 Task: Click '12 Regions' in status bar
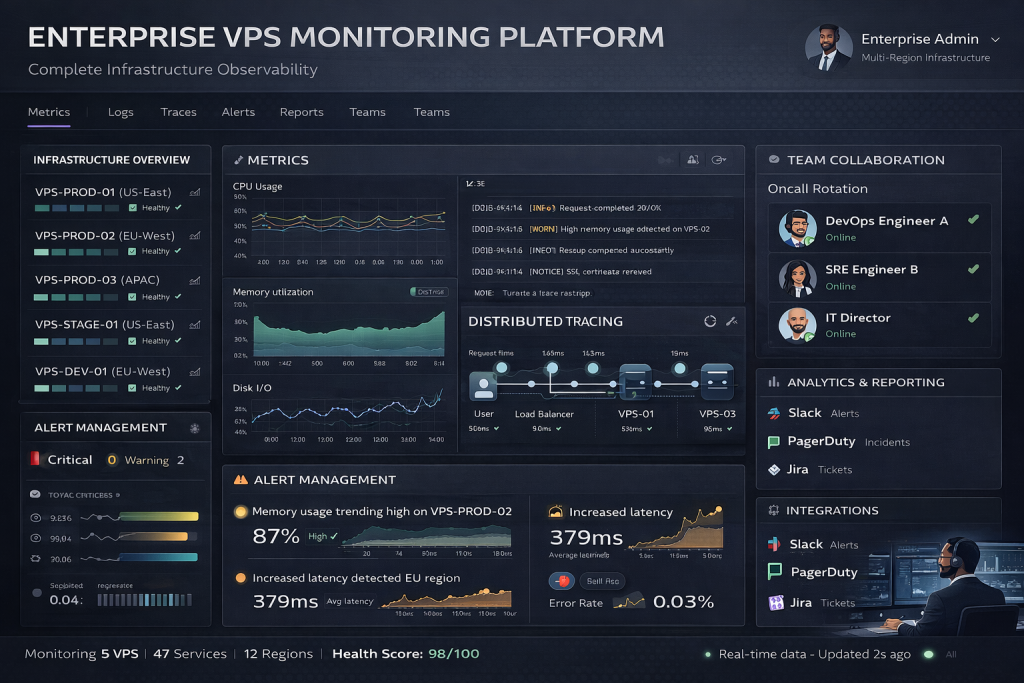coord(278,654)
